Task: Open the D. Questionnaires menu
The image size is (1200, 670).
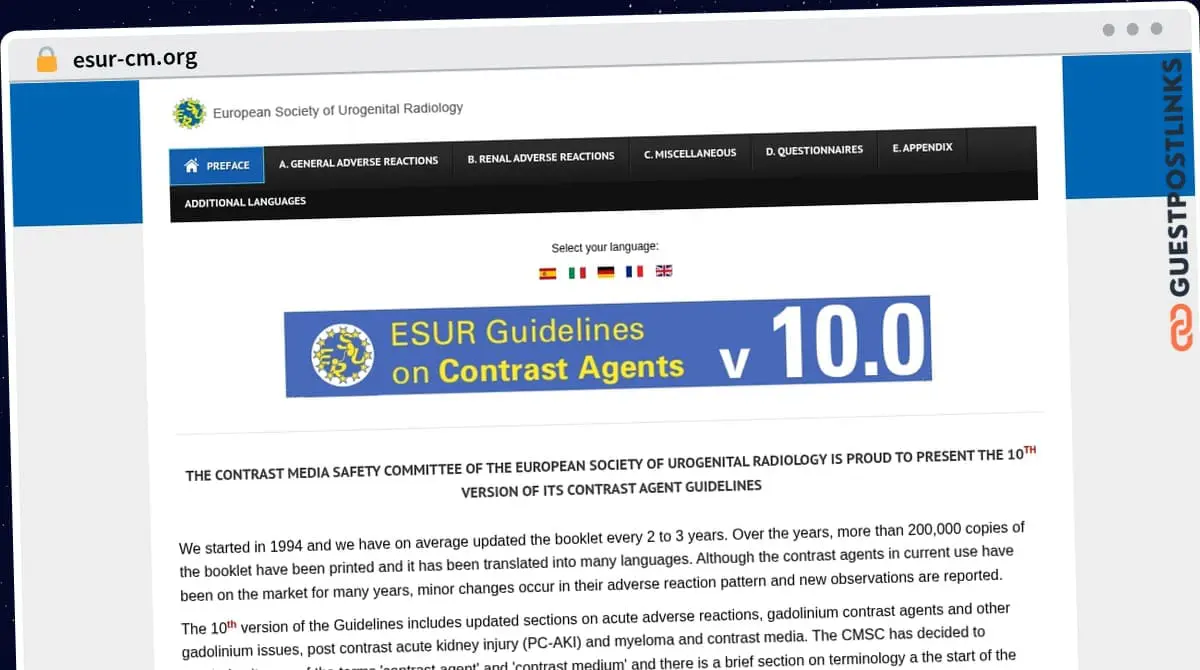Action: tap(814, 151)
